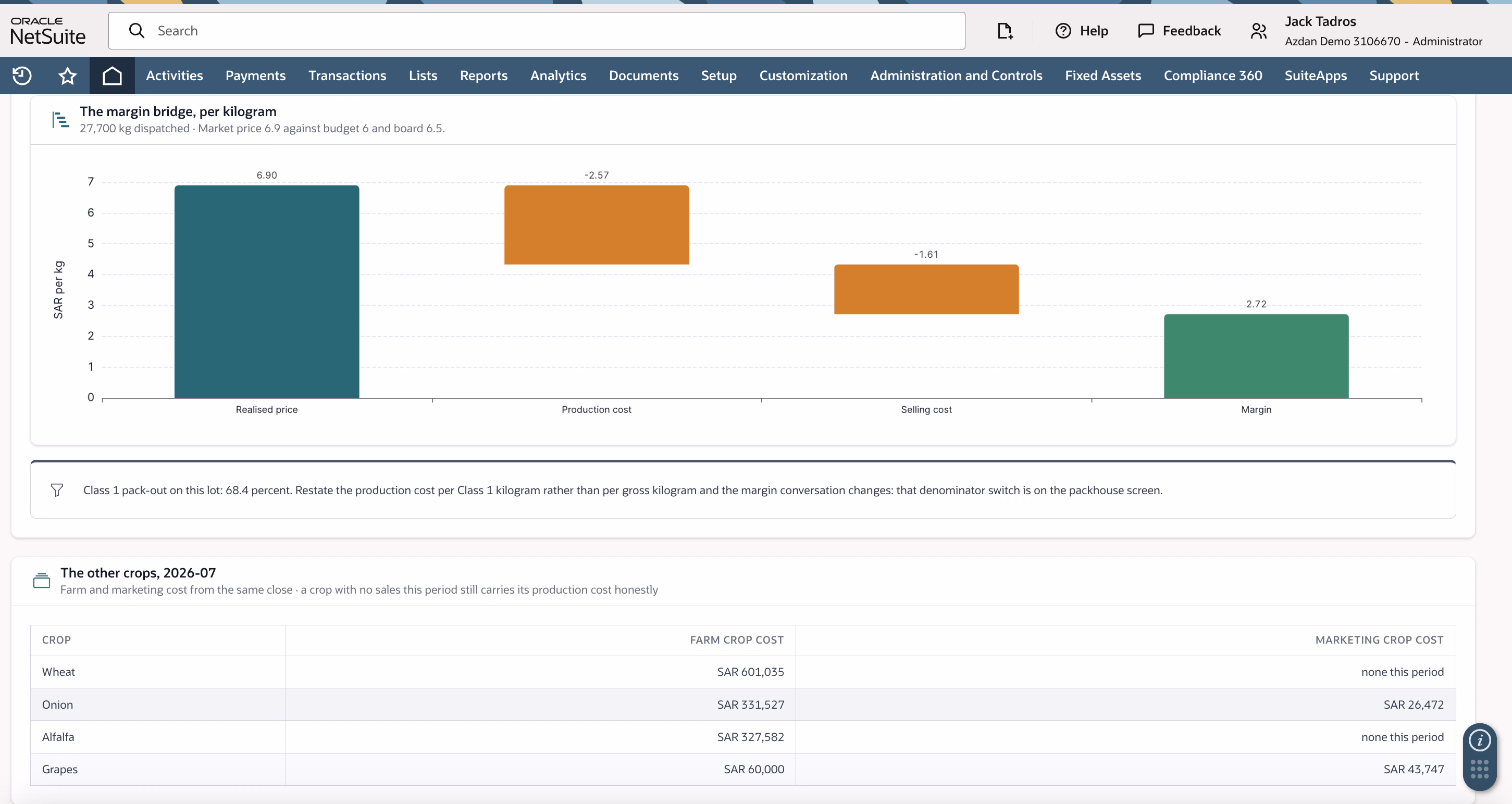This screenshot has width=1512, height=804.
Task: Click the -2.57 bar value label
Action: tap(597, 175)
